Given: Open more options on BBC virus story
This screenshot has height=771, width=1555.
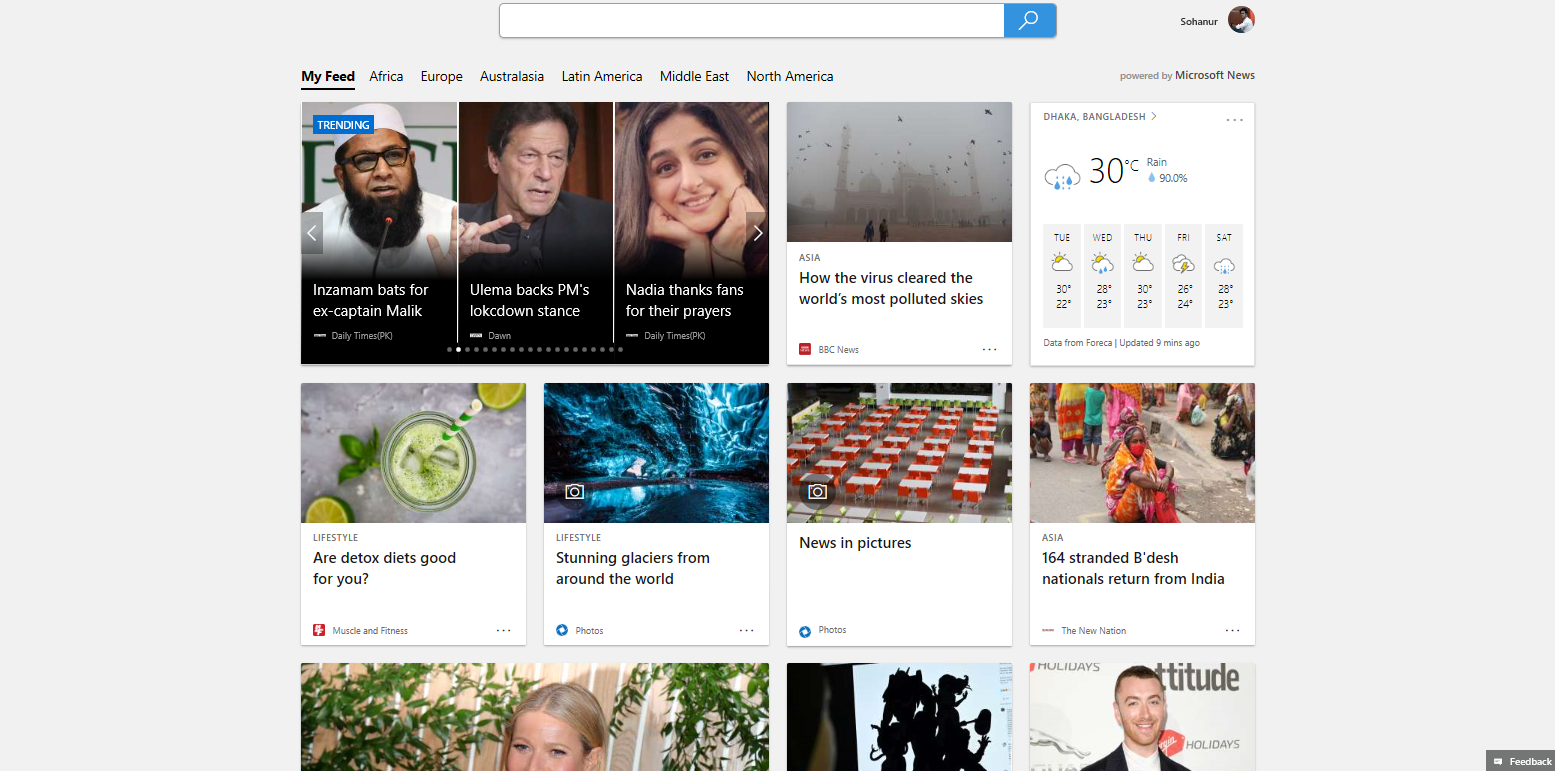Looking at the screenshot, I should (989, 349).
